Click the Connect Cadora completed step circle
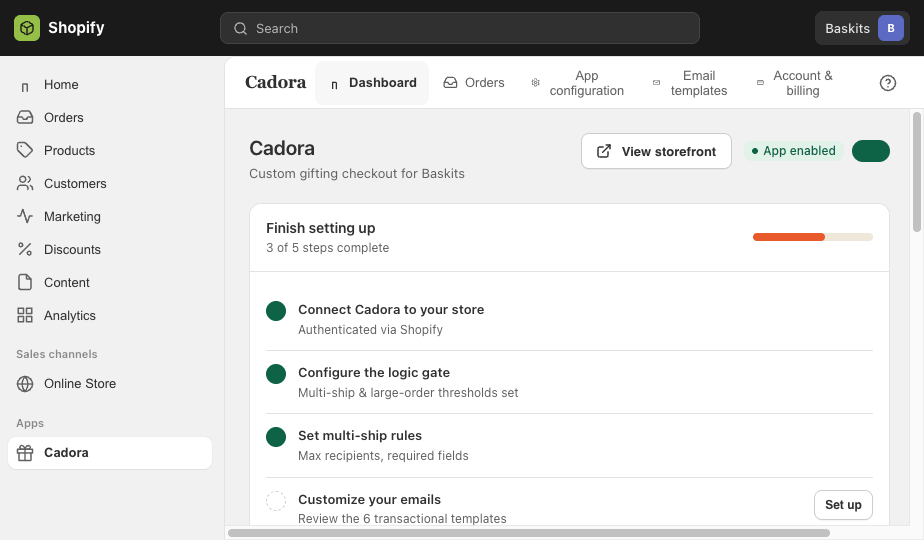Screen dimensions: 924x540 pos(276,311)
